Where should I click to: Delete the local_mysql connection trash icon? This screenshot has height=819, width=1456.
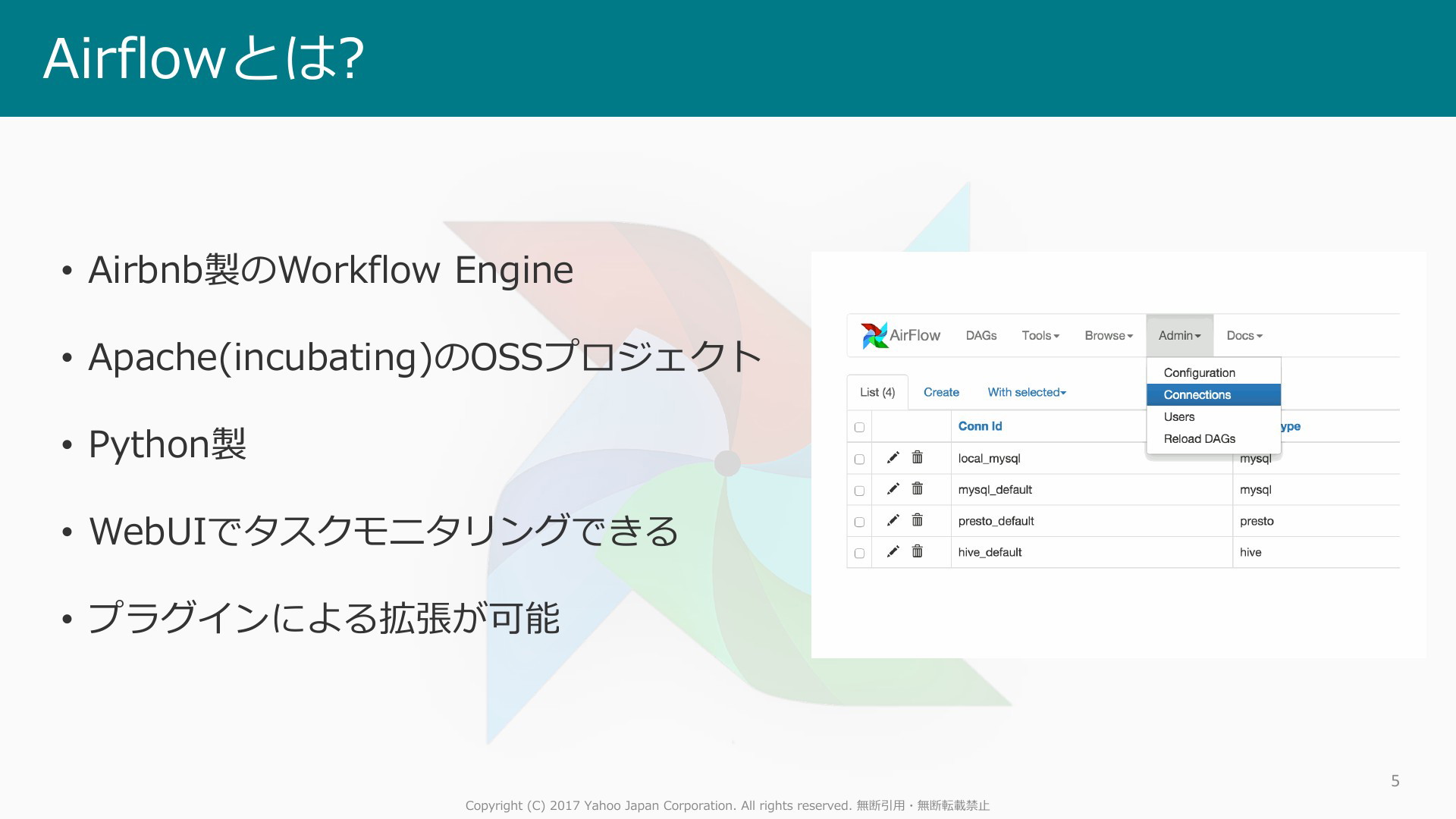(x=918, y=457)
